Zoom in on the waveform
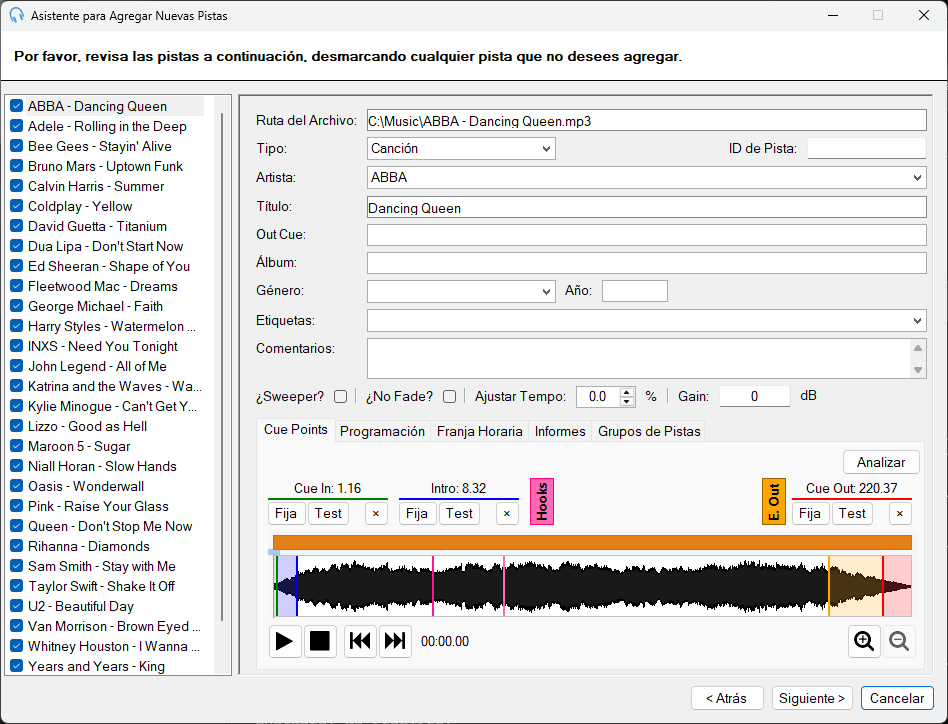 (x=864, y=641)
